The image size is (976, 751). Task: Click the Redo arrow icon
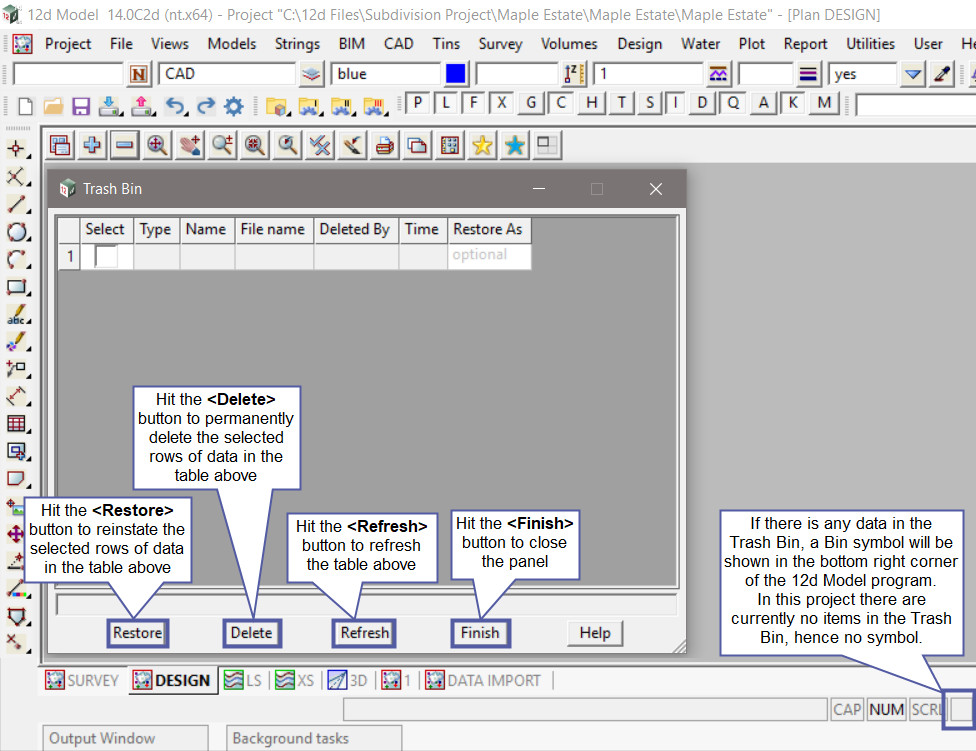pos(205,106)
